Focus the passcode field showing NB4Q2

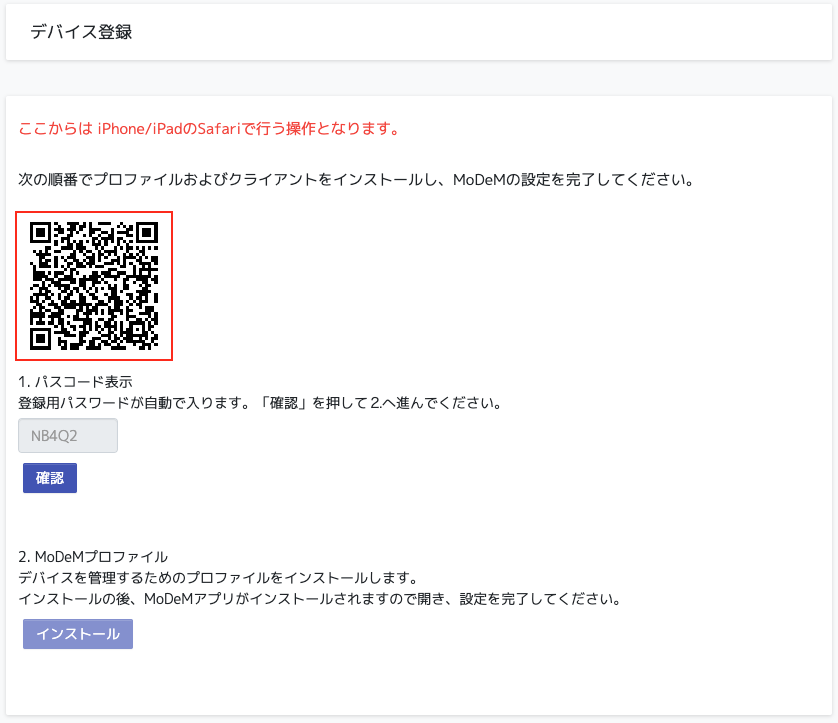coord(68,436)
